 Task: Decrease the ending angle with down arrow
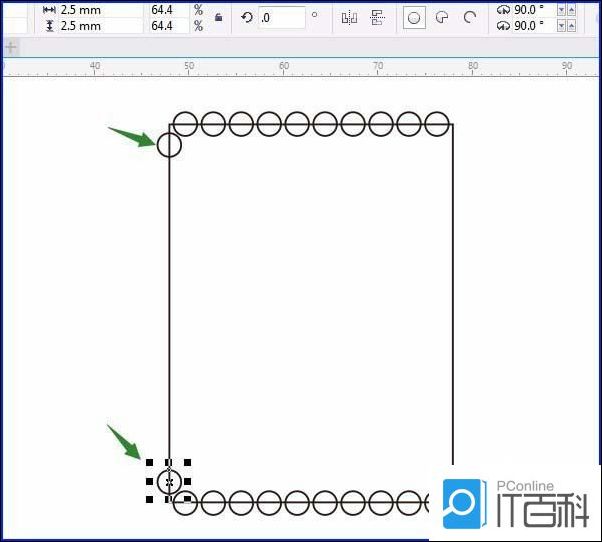coord(562,26)
